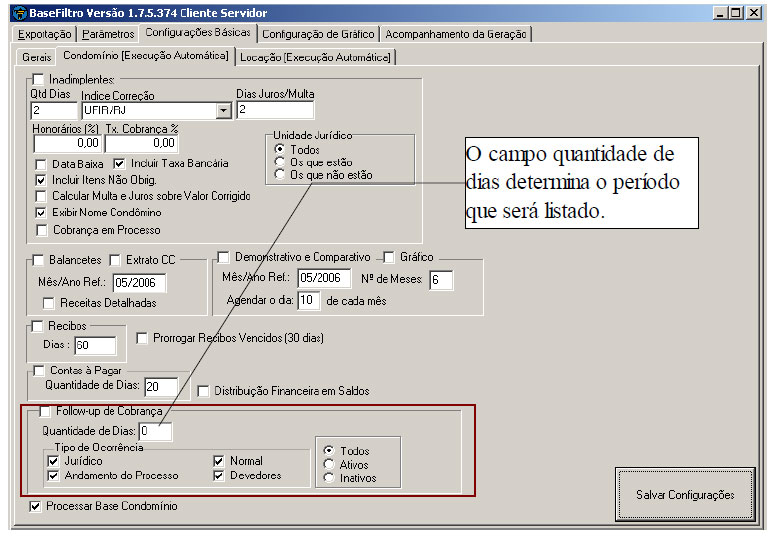Screen dimensions: 770x536
Task: Go to Acompanhamento da Geração tab
Action: pos(456,34)
